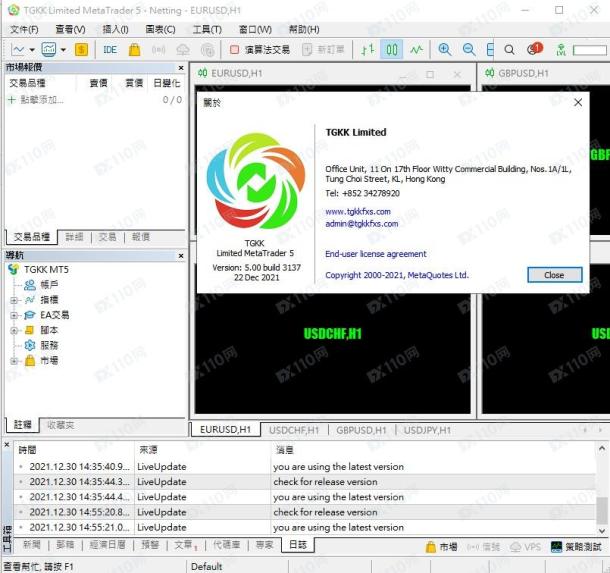This screenshot has width=610, height=573.
Task: Switch to GBPUSD,H1 chart tab
Action: point(361,430)
